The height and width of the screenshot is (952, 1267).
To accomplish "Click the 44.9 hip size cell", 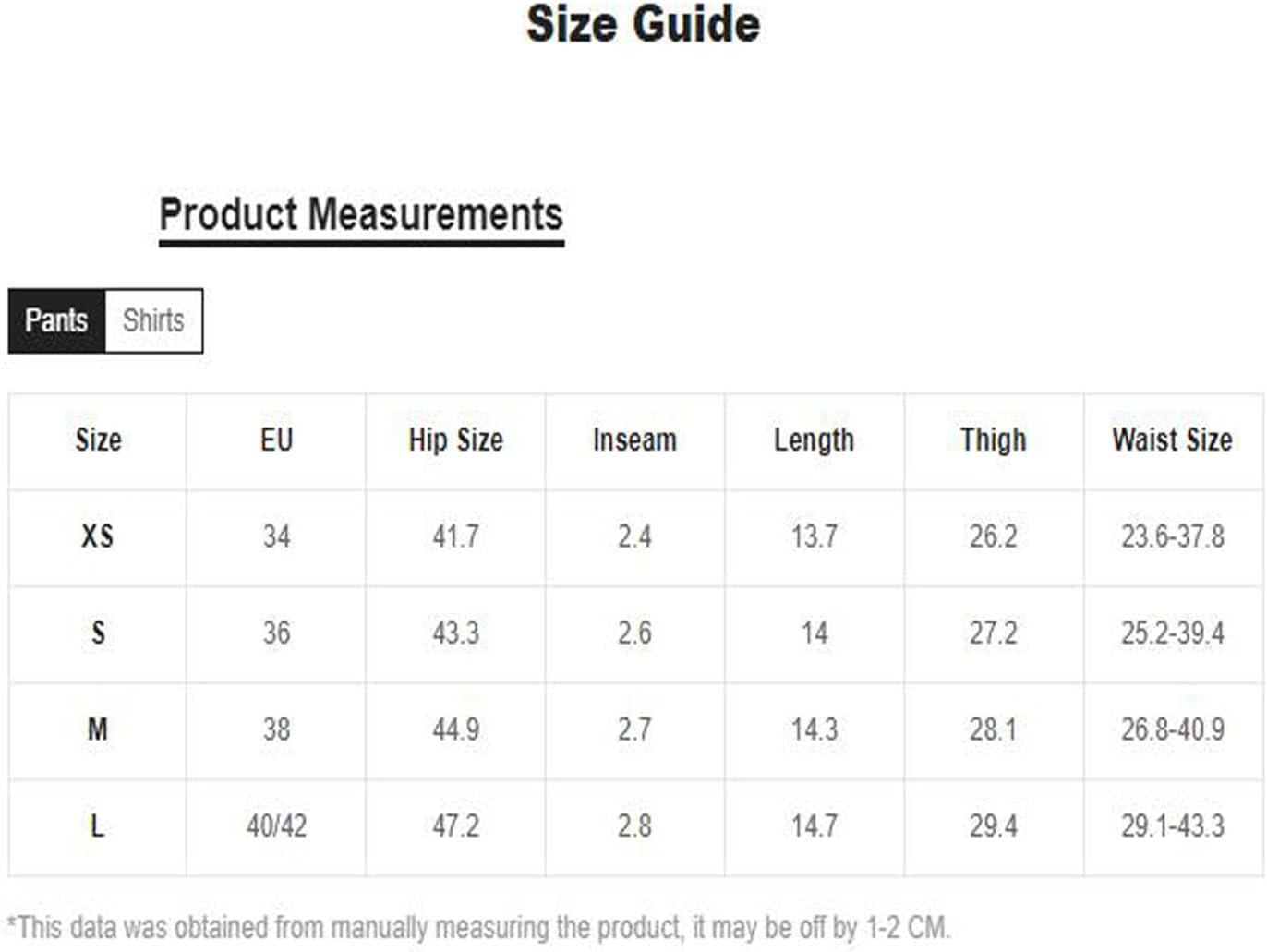I will (455, 729).
